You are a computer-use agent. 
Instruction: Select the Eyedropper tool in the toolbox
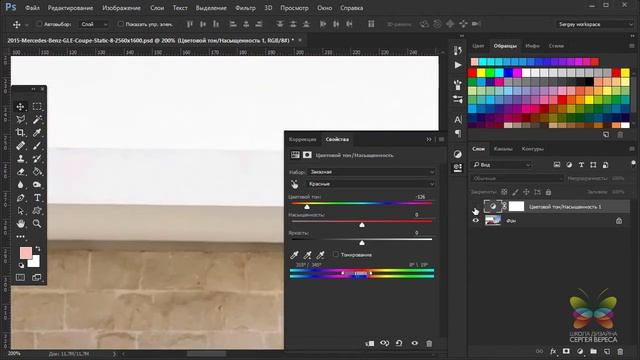click(x=37, y=132)
